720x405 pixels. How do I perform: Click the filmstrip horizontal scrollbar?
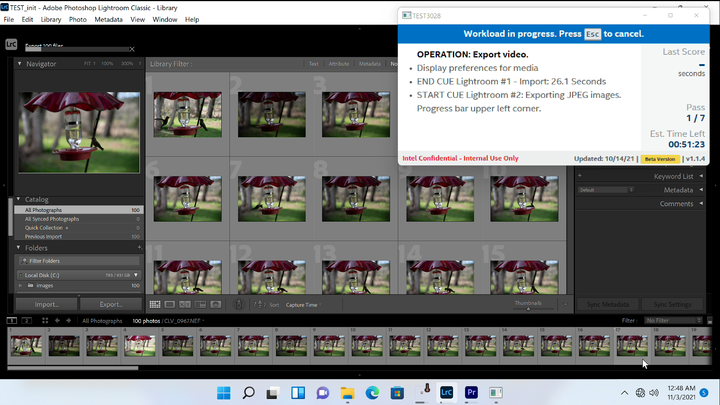tap(73, 368)
